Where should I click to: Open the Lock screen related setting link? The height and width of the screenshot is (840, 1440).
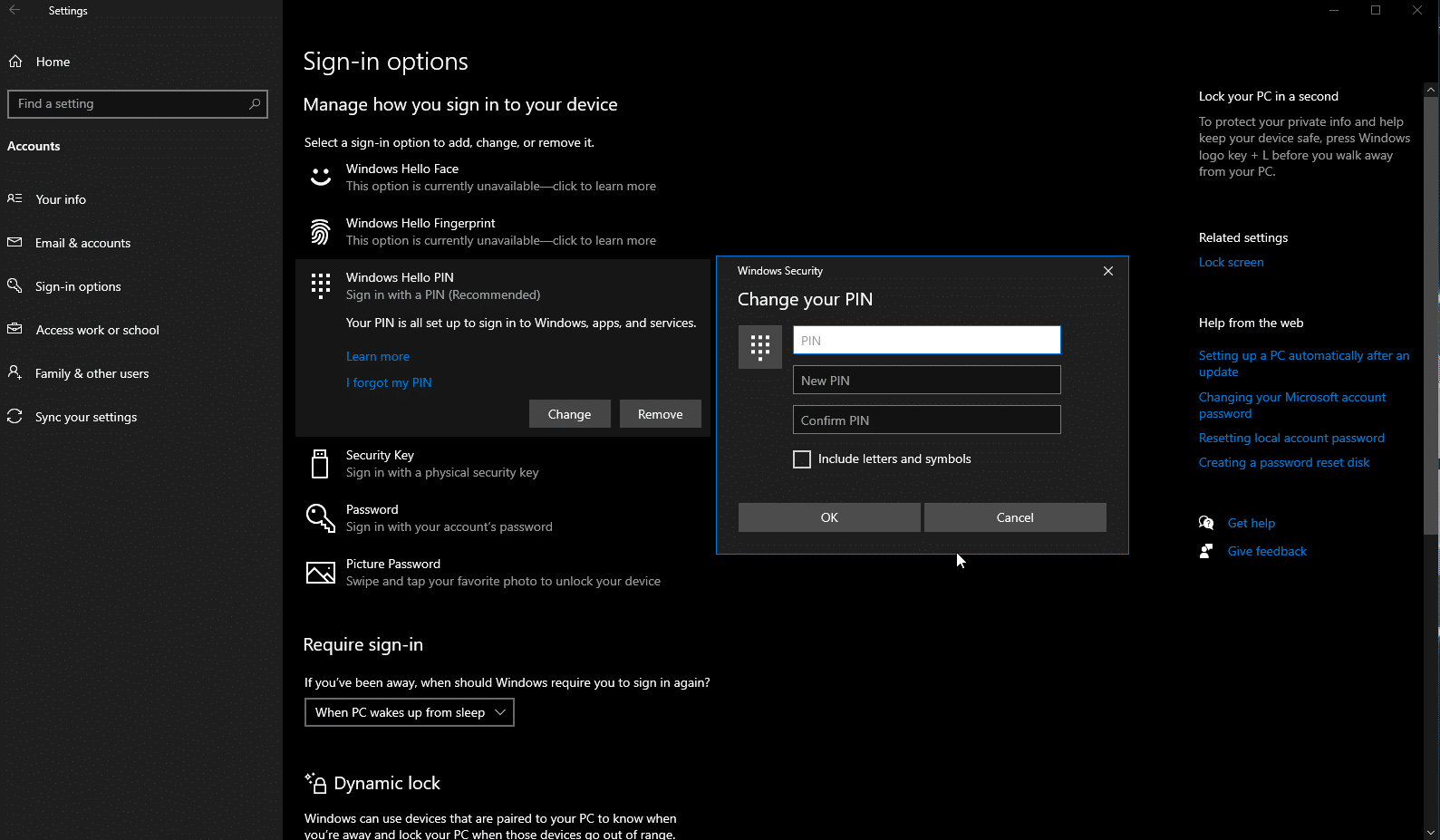[1231, 262]
